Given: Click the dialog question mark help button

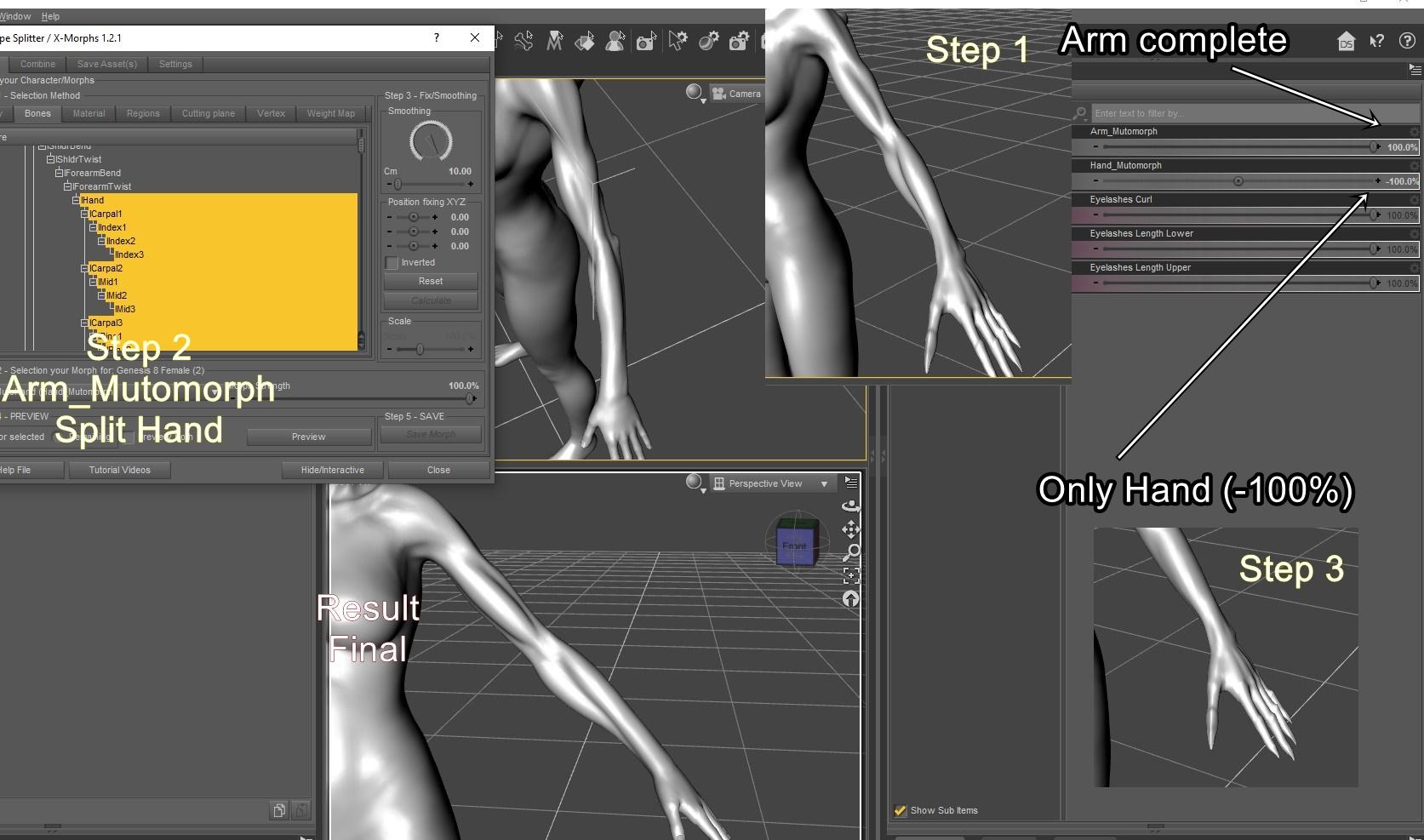Looking at the screenshot, I should pyautogui.click(x=437, y=37).
